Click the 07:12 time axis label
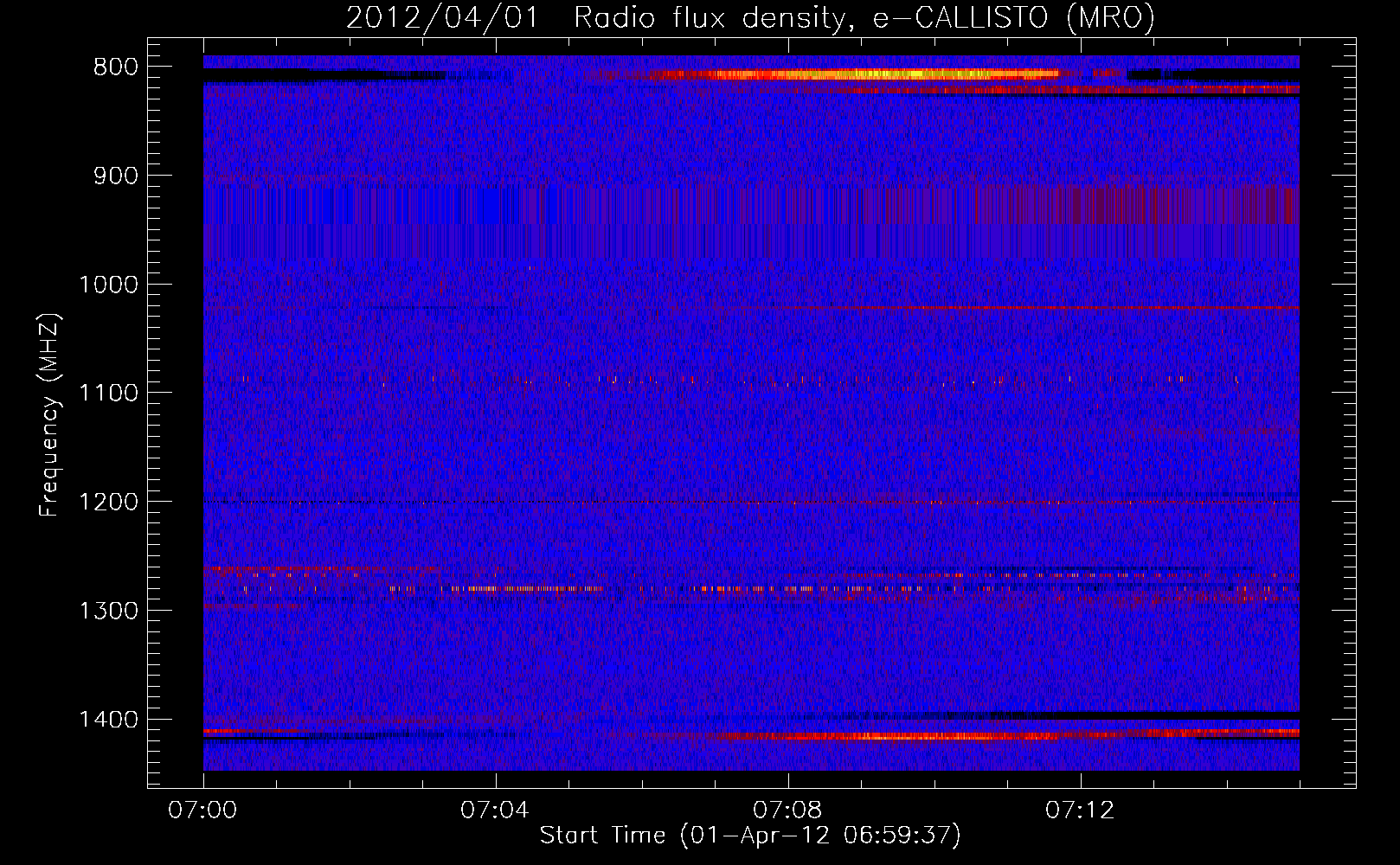 pyautogui.click(x=1080, y=811)
